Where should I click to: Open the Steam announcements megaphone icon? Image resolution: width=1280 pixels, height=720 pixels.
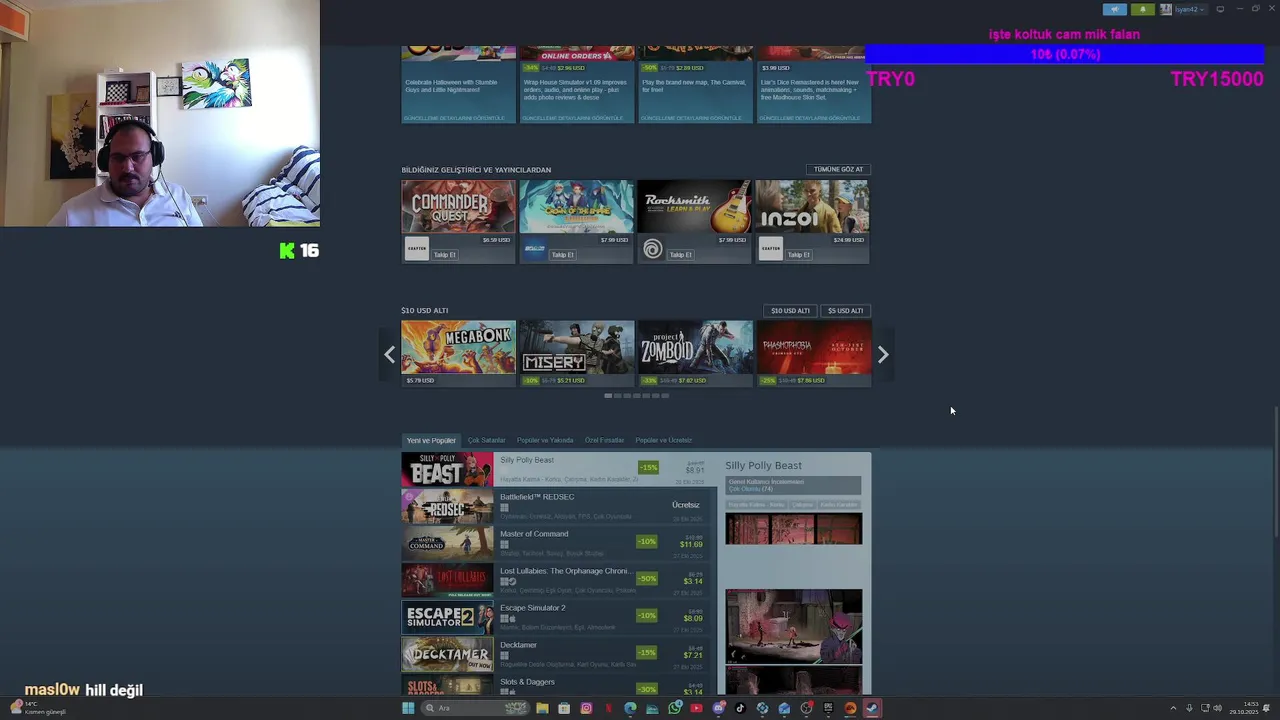coord(1114,9)
